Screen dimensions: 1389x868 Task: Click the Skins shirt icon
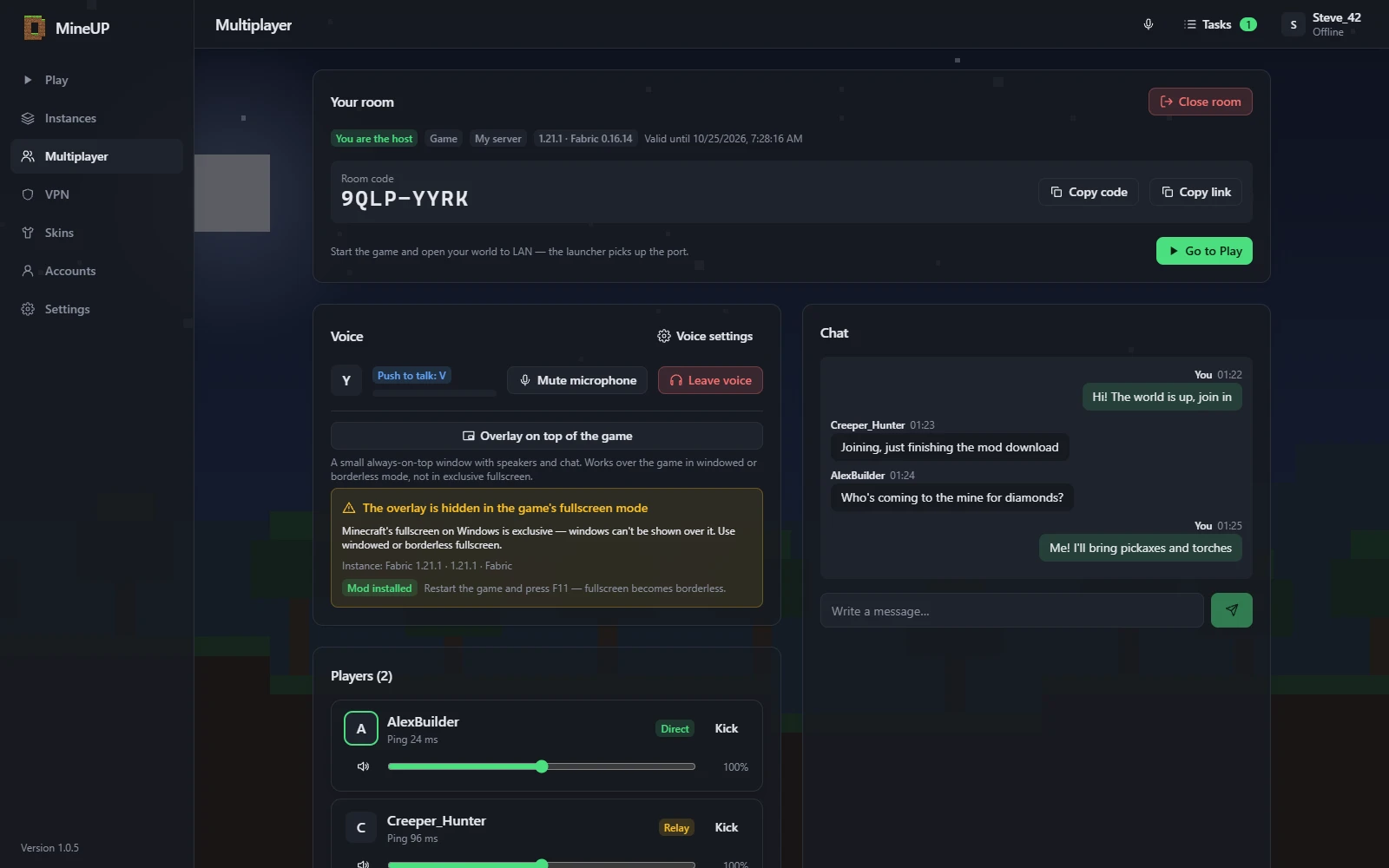pyautogui.click(x=28, y=233)
